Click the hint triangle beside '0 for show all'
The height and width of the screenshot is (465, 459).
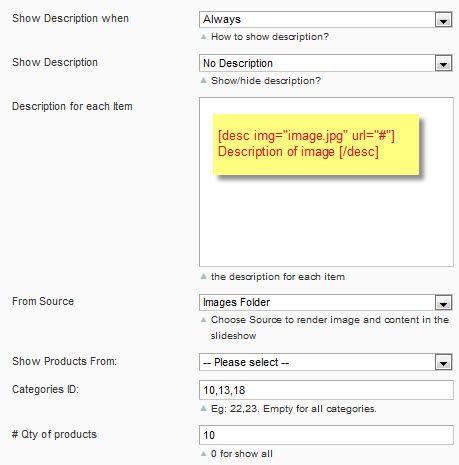click(204, 453)
